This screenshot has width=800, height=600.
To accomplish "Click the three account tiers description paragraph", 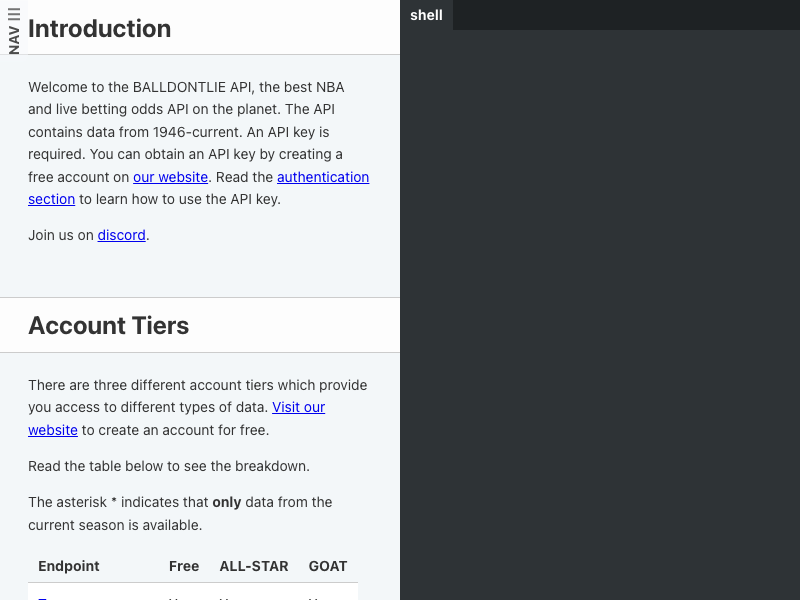I will [x=197, y=408].
